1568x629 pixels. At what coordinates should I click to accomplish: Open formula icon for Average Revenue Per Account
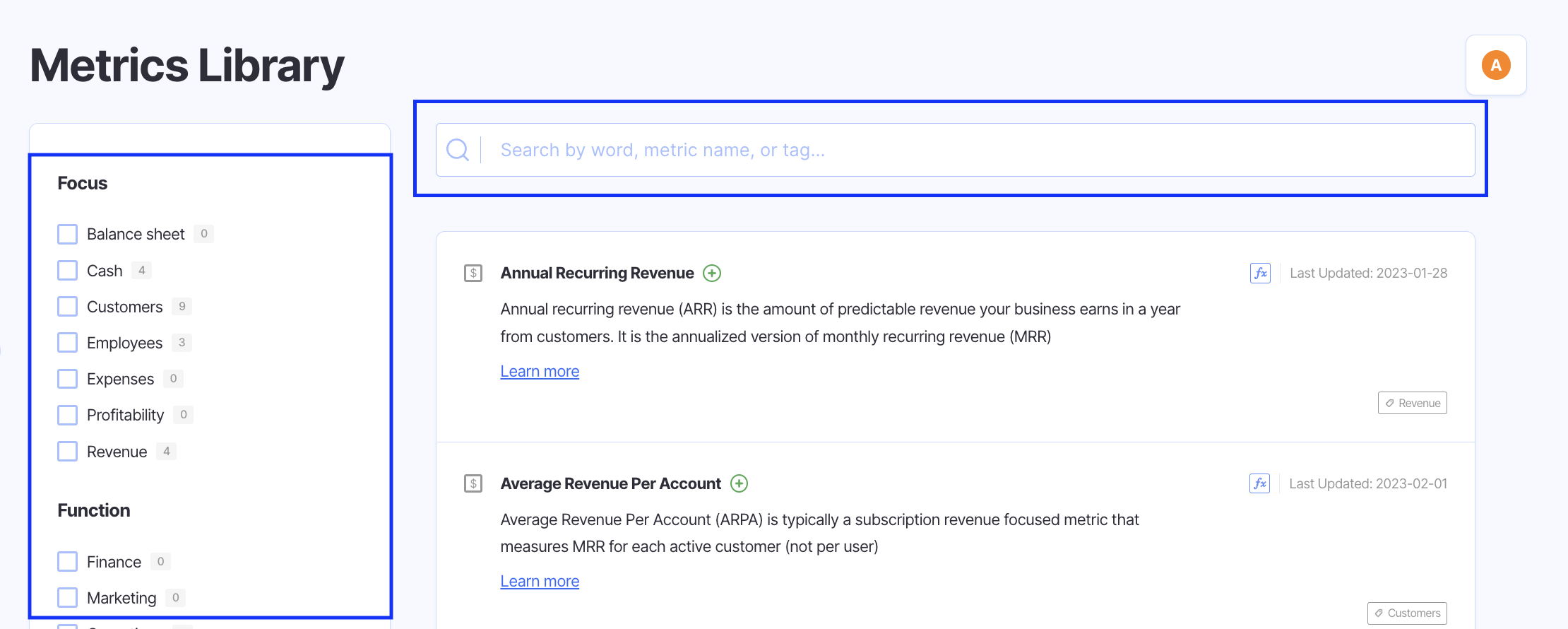click(x=1259, y=483)
